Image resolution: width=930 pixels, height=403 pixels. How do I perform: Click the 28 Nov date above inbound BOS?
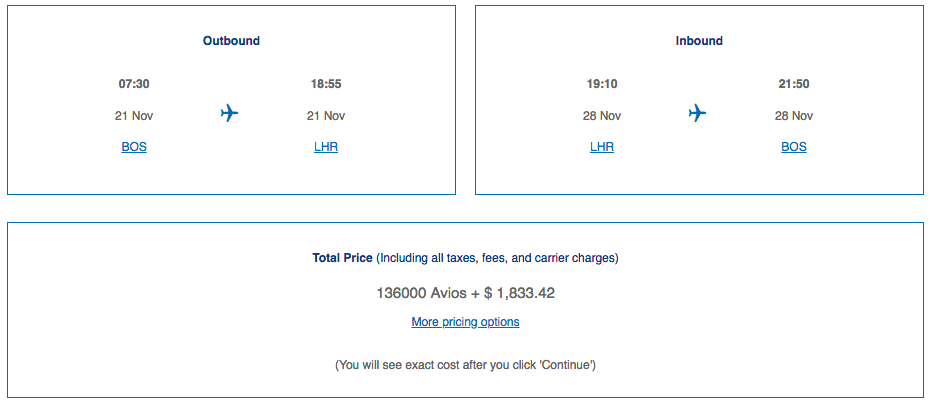pyautogui.click(x=794, y=116)
